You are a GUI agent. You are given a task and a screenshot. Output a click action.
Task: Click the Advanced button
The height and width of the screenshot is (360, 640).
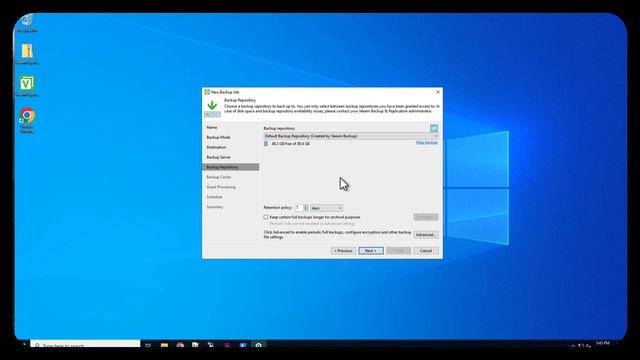click(x=426, y=235)
